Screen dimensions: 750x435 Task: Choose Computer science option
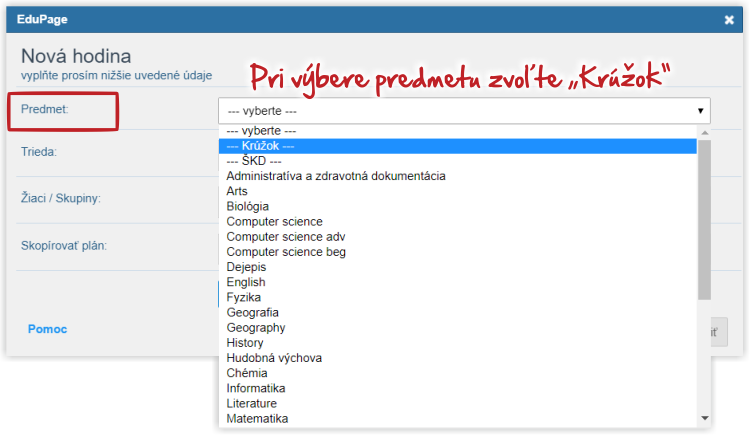(458, 222)
